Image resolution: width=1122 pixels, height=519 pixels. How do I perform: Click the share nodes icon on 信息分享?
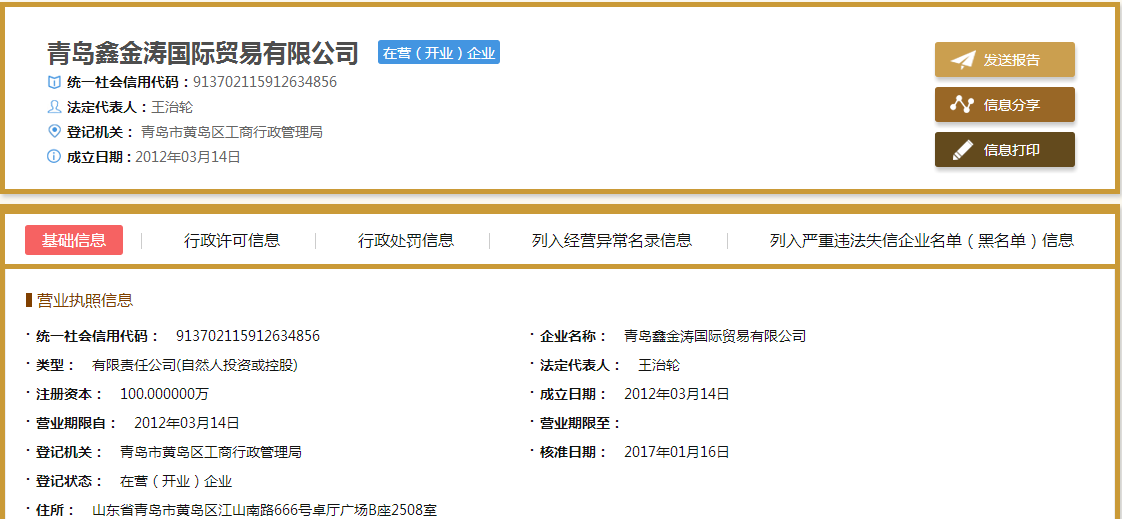point(962,105)
